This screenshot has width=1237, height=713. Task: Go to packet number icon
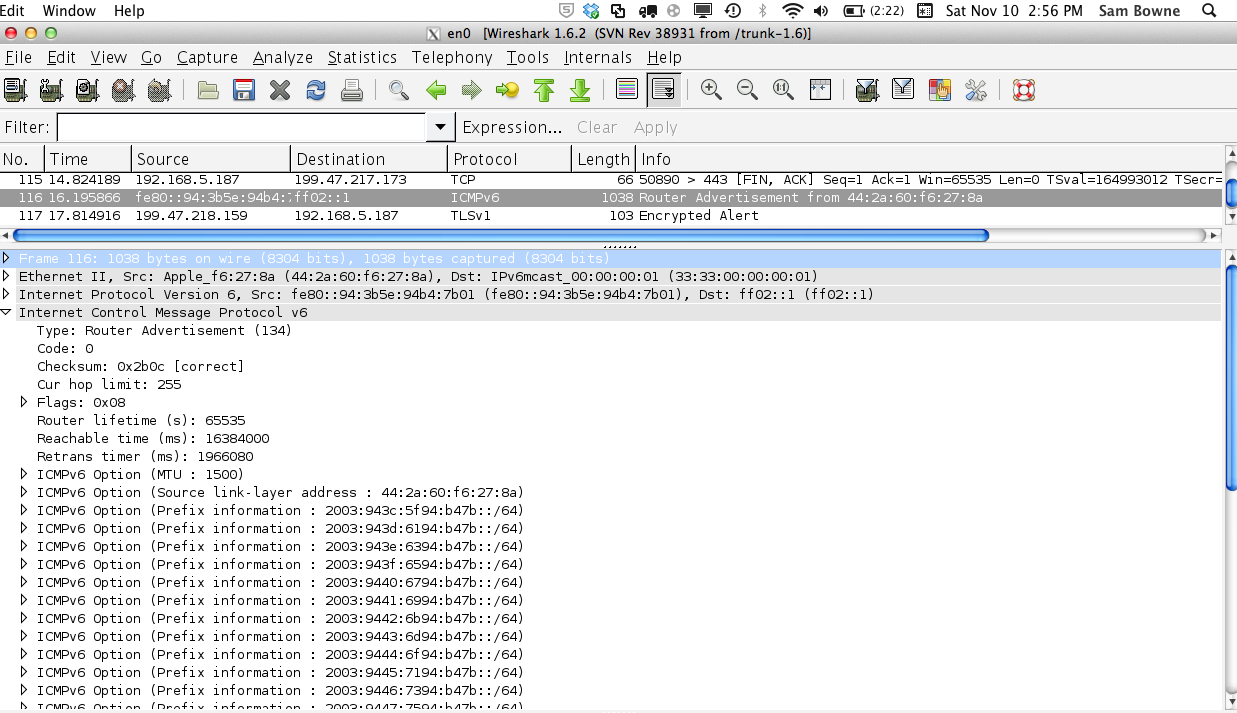coord(508,91)
